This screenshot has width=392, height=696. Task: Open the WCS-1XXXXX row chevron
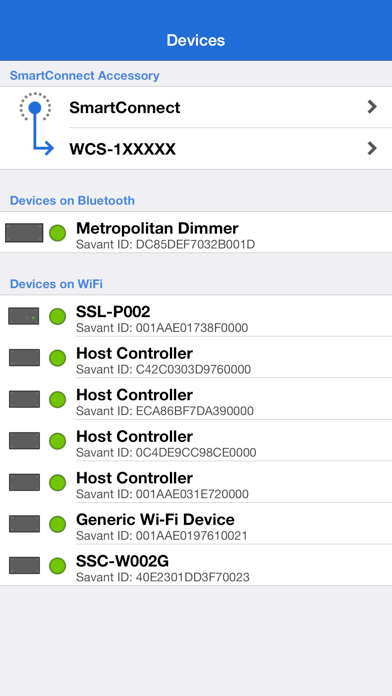pyautogui.click(x=372, y=148)
